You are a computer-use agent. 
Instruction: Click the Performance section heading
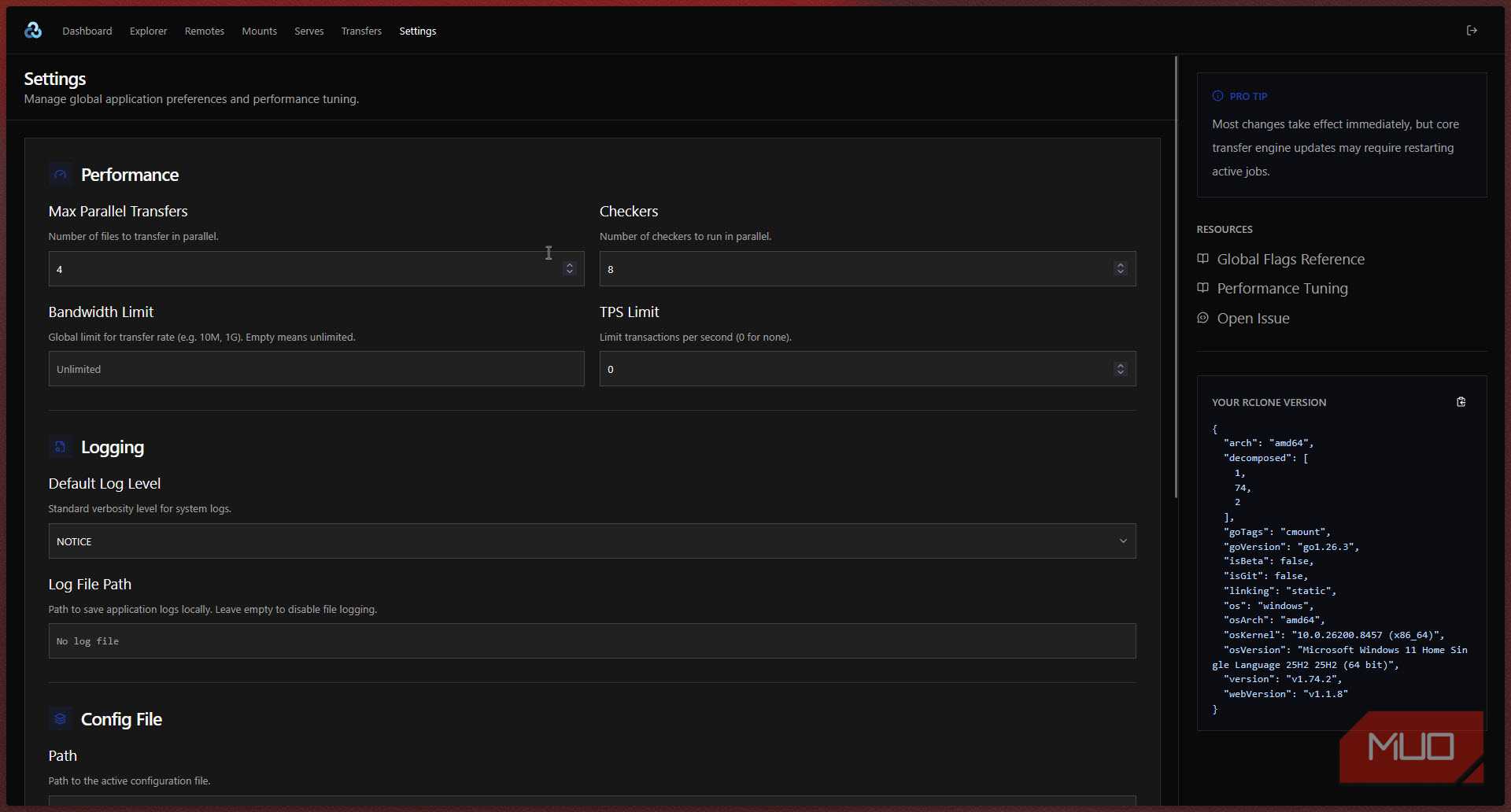pyautogui.click(x=130, y=175)
